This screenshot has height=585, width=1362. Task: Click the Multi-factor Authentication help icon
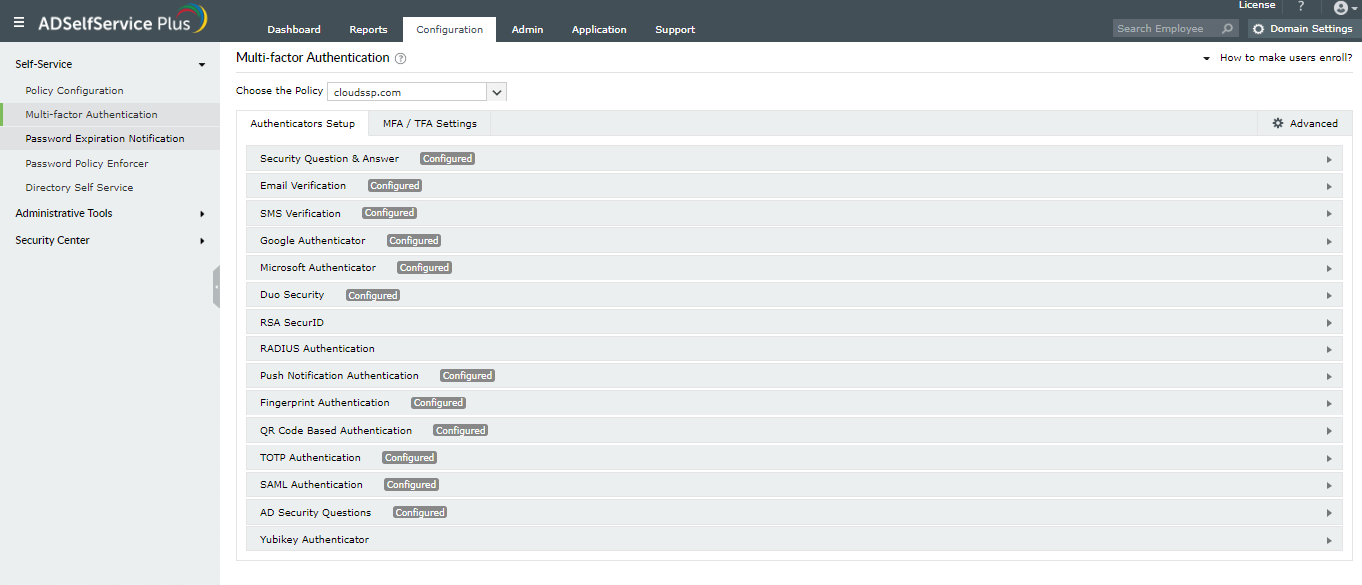[400, 59]
